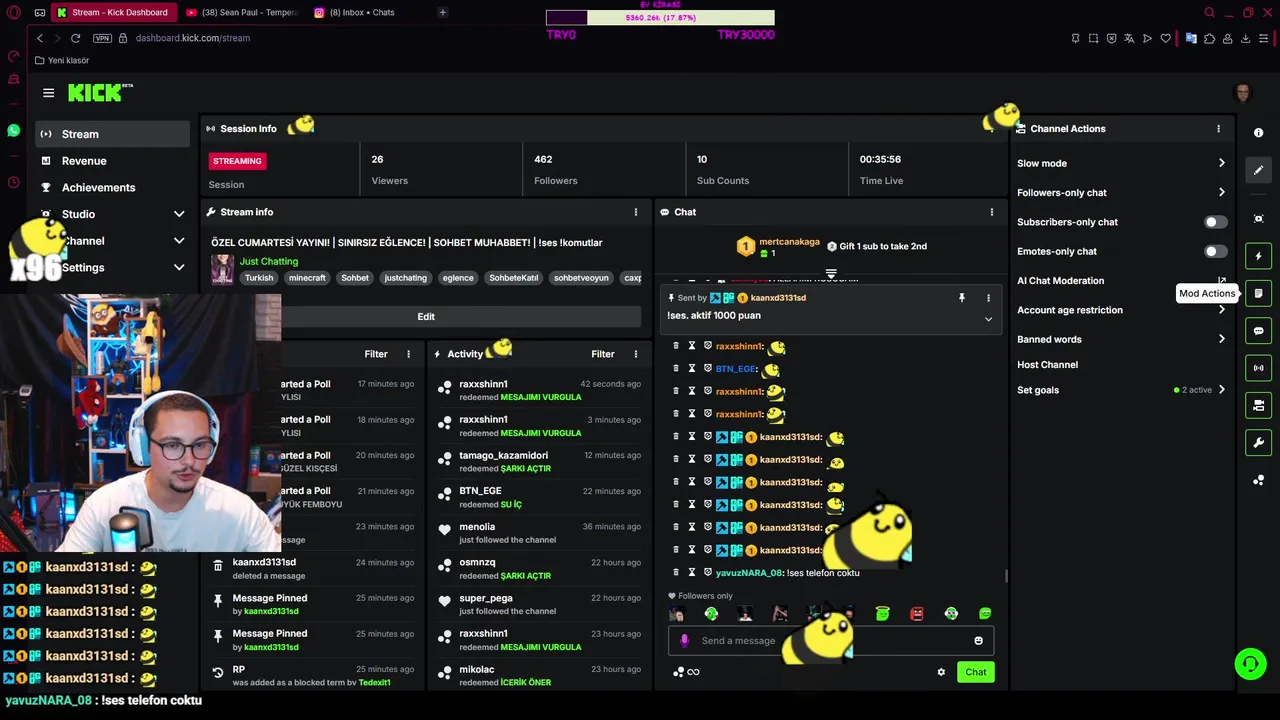Open chat settings gear icon

pos(941,672)
